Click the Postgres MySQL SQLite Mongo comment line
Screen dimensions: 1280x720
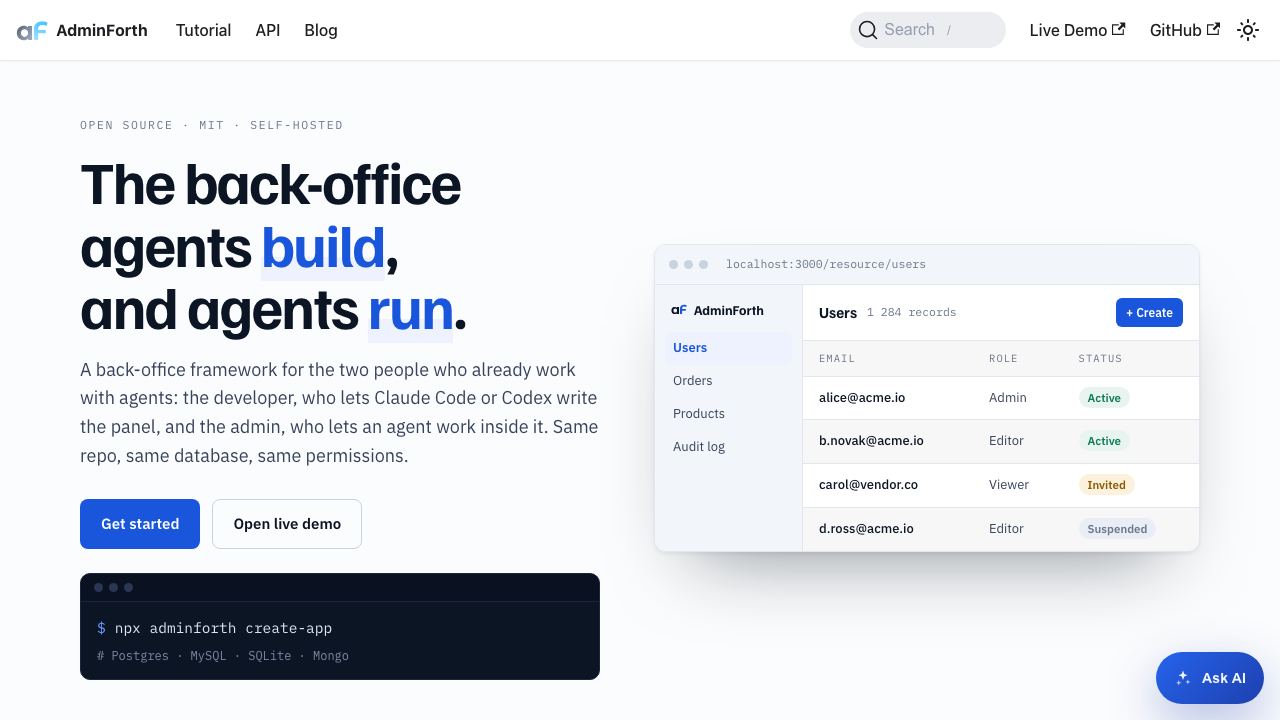point(223,656)
